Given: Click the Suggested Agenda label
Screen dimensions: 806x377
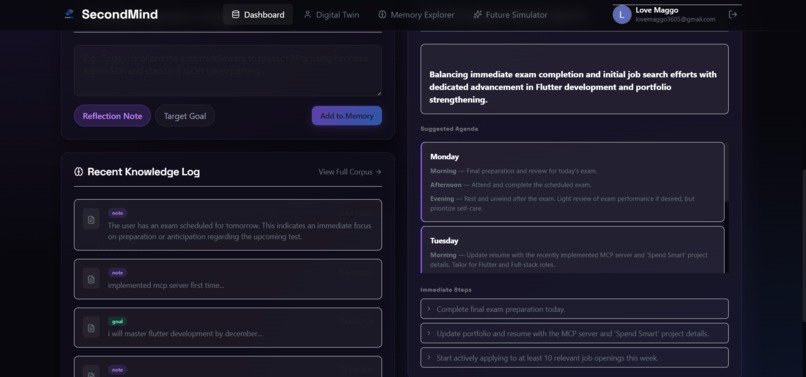Looking at the screenshot, I should [449, 129].
